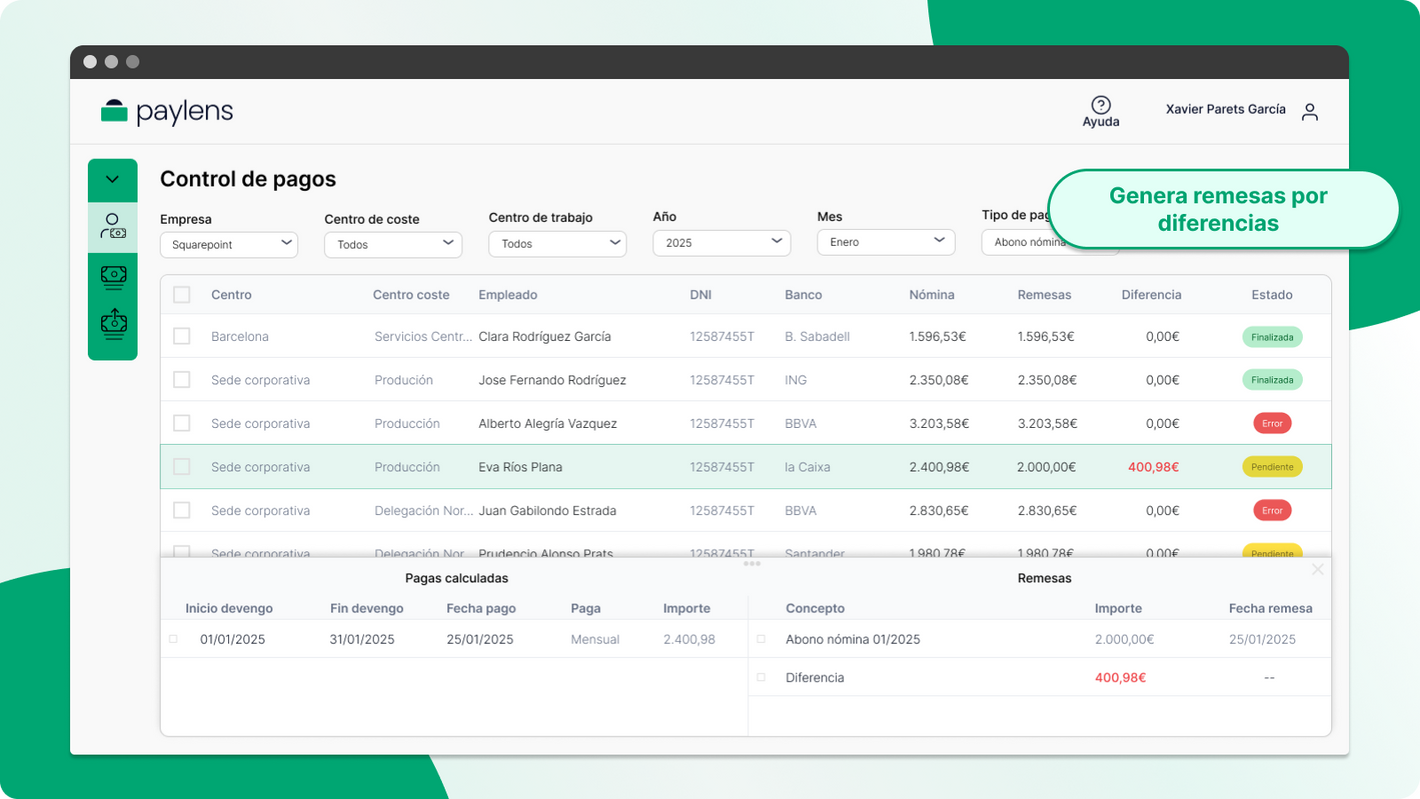Close the details panel with X
1420x799 pixels.
click(1317, 570)
